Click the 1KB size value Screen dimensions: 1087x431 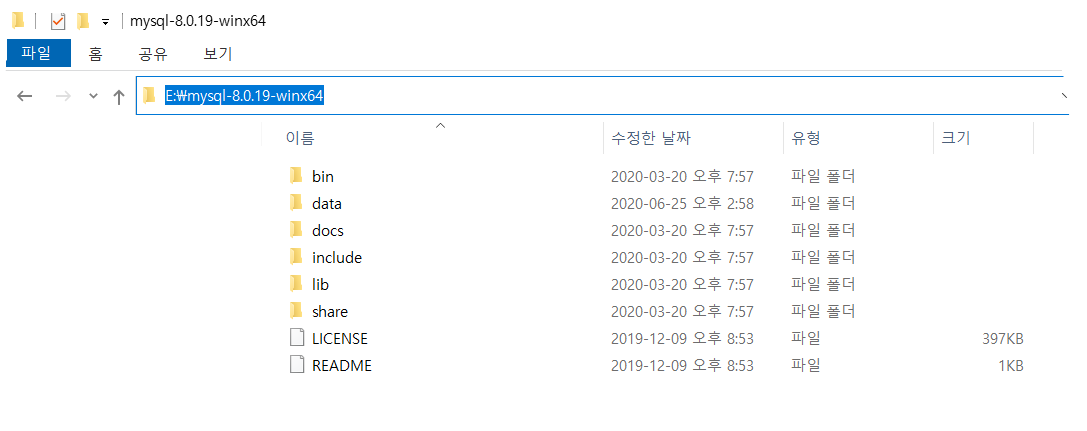coord(1011,366)
